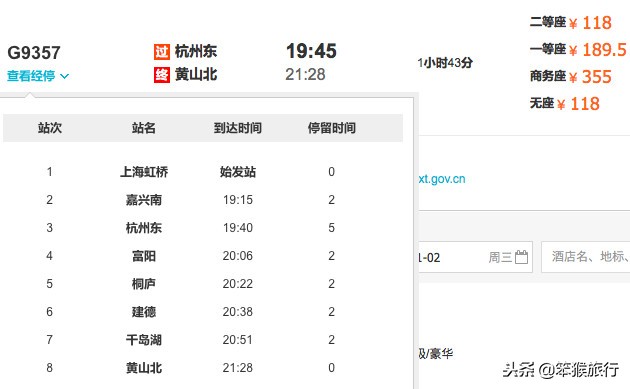
Task: Select 上海虹桥 station row
Action: point(144,172)
